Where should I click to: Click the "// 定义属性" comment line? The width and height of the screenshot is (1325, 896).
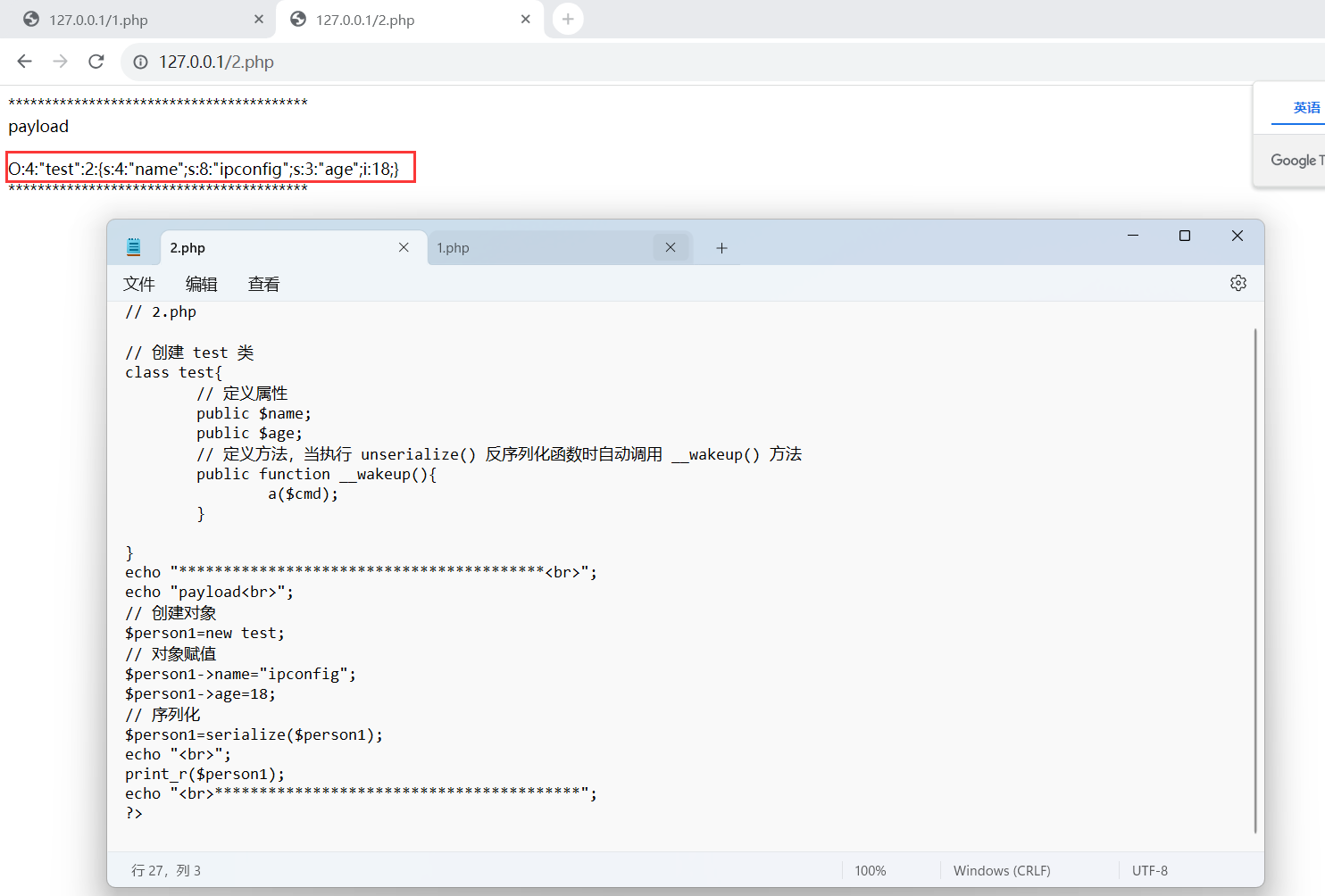click(242, 394)
